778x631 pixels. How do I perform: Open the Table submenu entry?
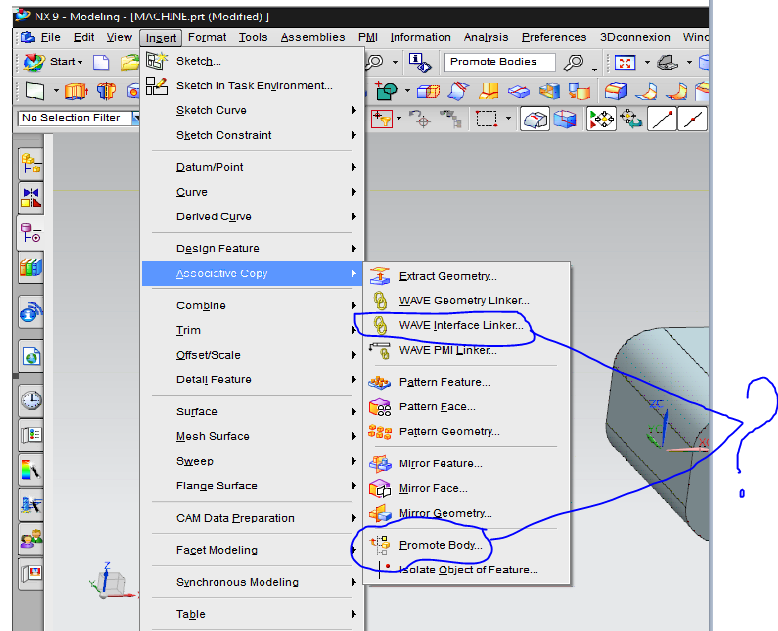pos(253,614)
